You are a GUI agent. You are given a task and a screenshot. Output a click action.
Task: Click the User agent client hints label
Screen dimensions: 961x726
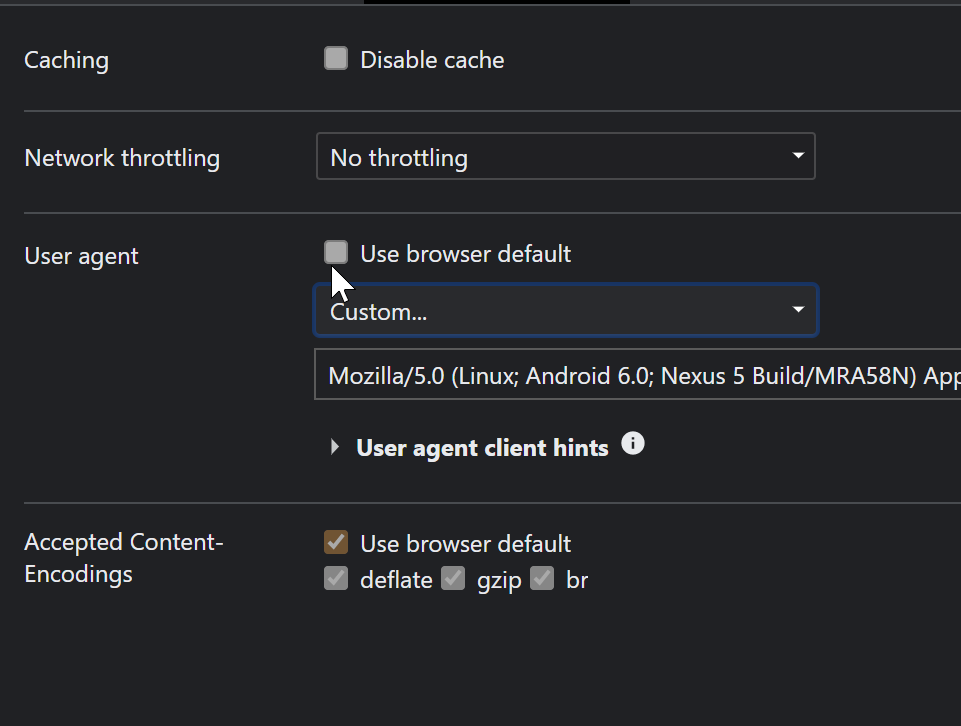(x=482, y=448)
